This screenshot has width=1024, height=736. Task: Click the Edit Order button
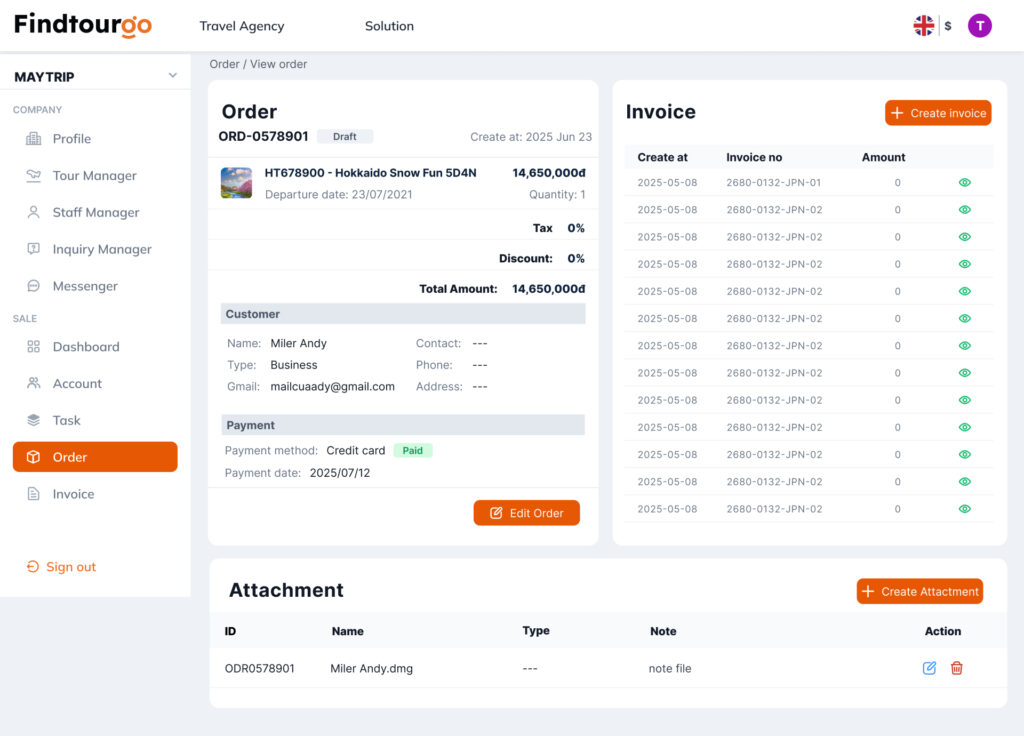526,513
